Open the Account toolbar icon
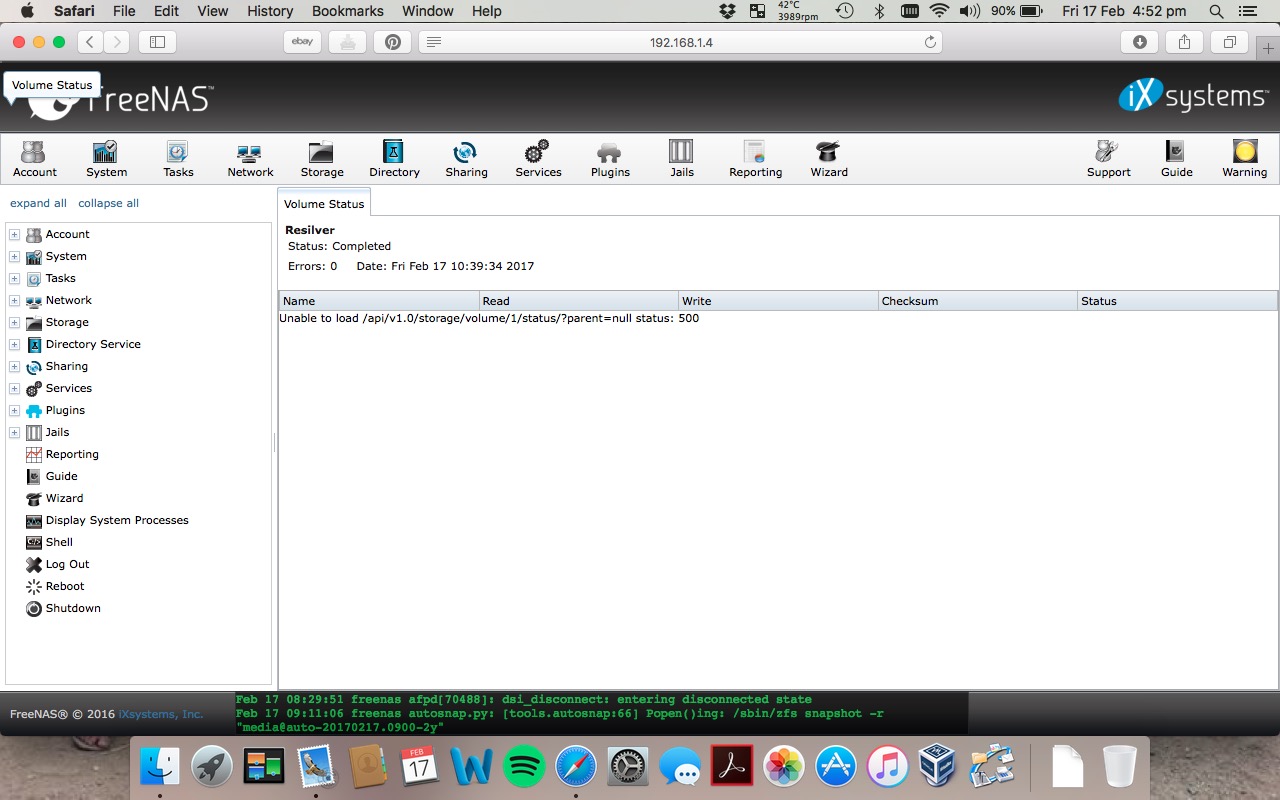Image resolution: width=1280 pixels, height=800 pixels. 34,159
